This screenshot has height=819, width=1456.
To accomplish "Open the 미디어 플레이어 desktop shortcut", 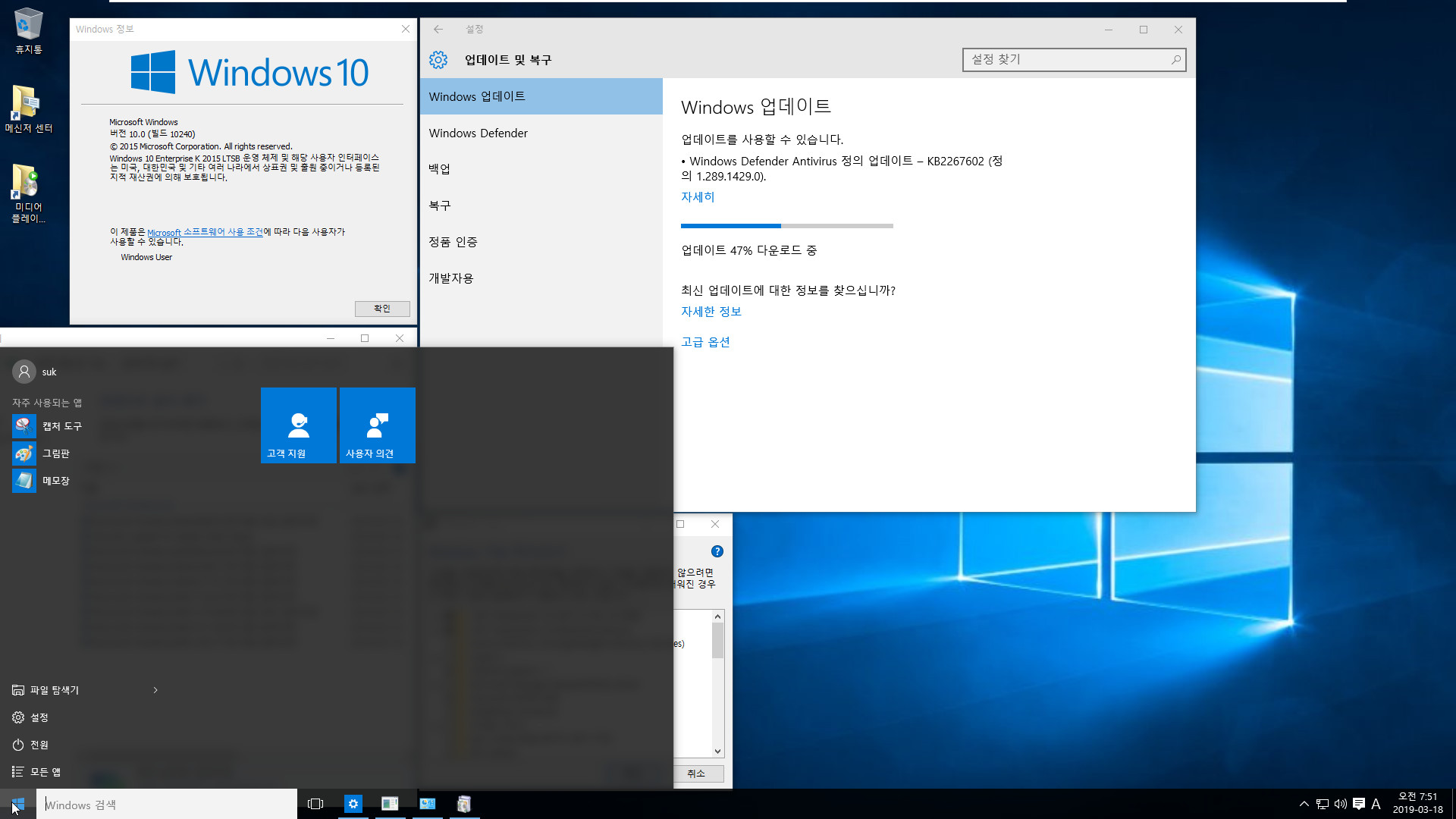I will click(28, 194).
